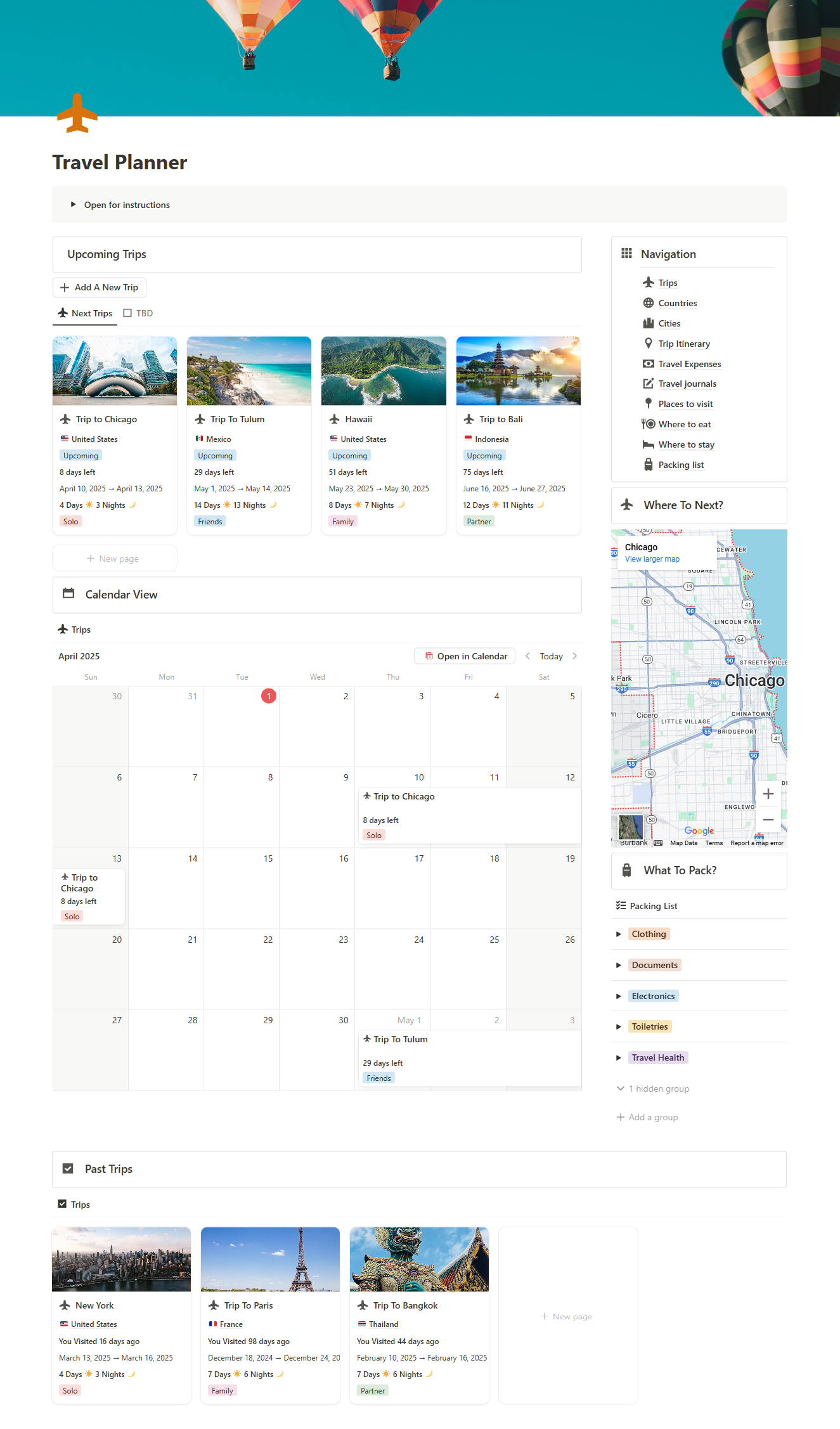Open the Travel Expenses navigation link
The width and height of the screenshot is (840, 1429).
(x=690, y=364)
